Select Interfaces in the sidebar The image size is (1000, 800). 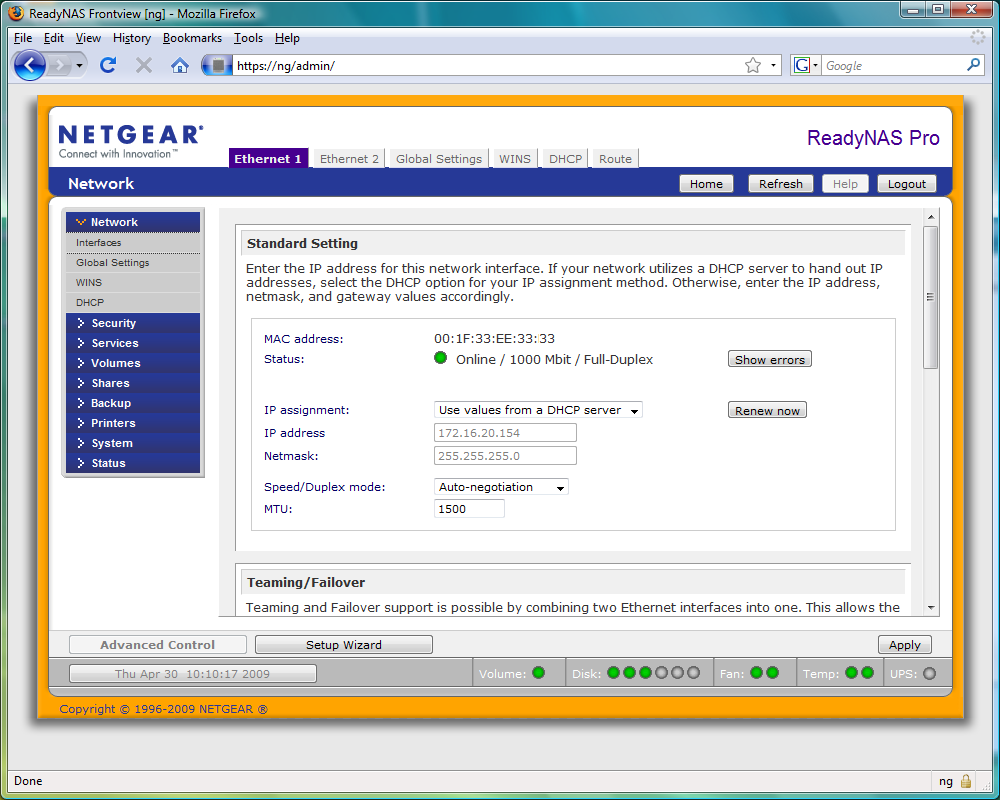click(x=133, y=243)
